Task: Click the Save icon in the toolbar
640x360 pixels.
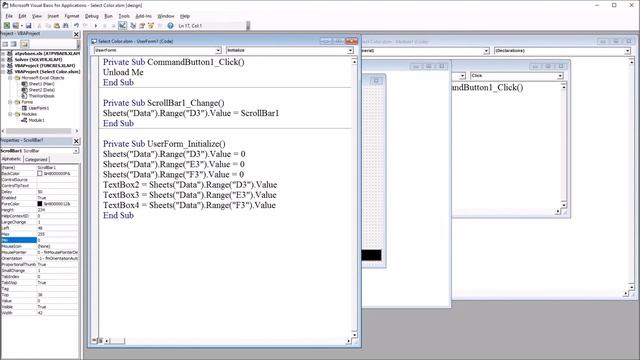Action: [x=28, y=26]
